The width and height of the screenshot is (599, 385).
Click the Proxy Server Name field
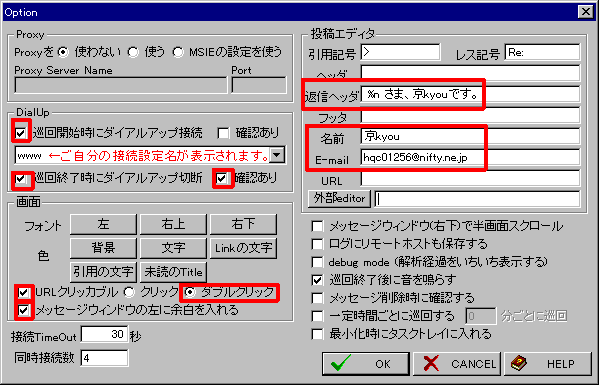(x=121, y=85)
